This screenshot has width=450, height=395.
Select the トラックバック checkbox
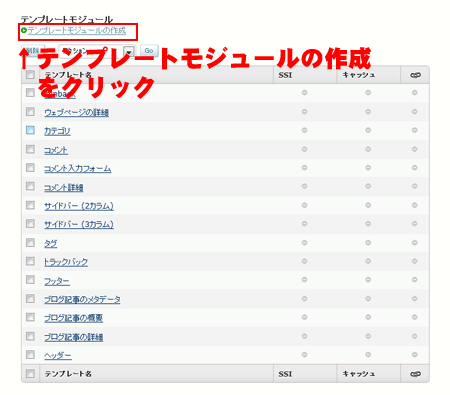pos(30,261)
